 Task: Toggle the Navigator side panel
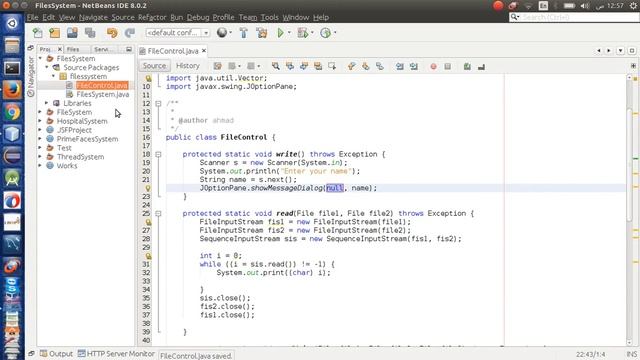click(31, 78)
